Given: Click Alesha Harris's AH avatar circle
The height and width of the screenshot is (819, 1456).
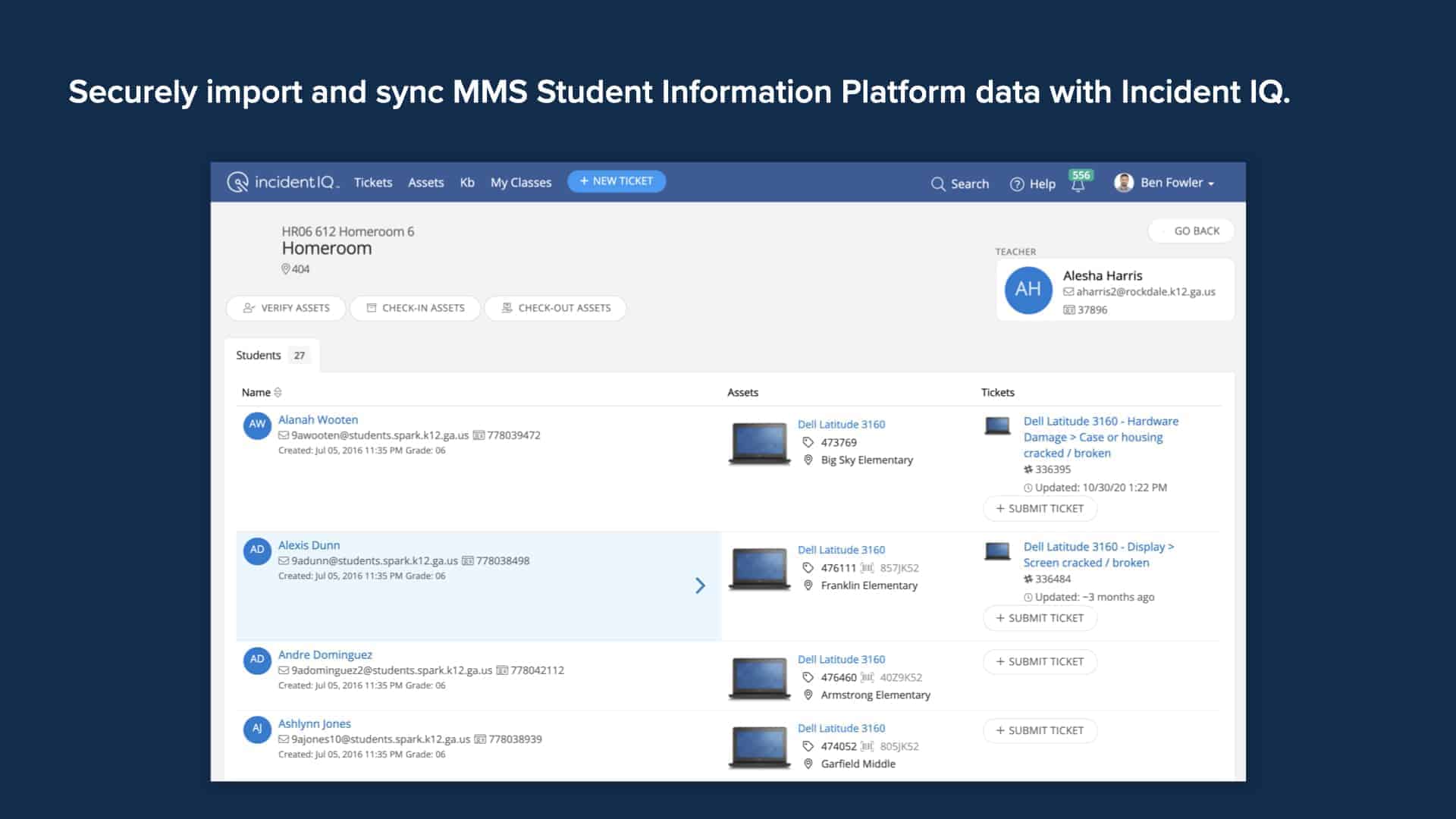Looking at the screenshot, I should pyautogui.click(x=1028, y=290).
